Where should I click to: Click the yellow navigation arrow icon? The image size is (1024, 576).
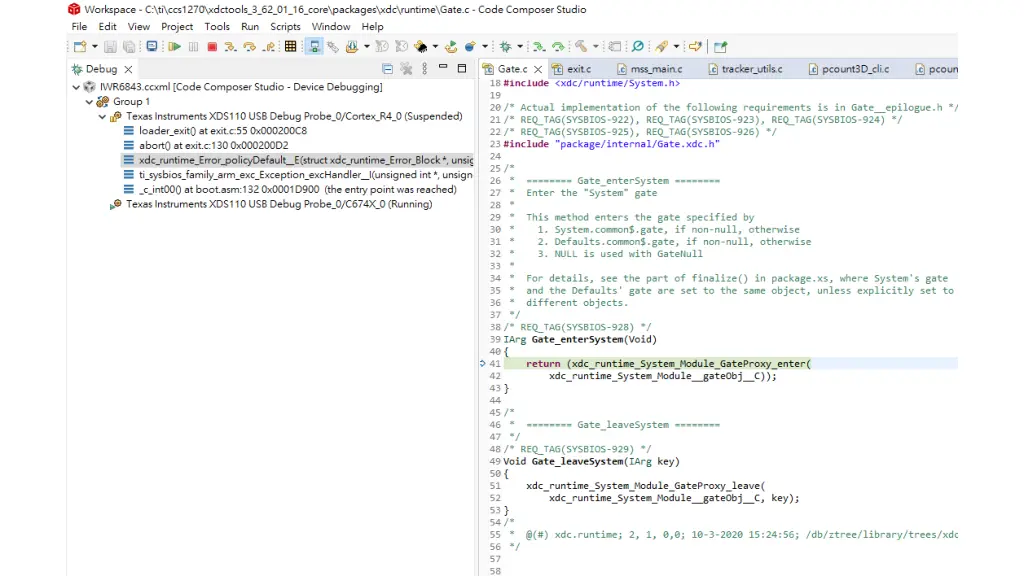(695, 46)
